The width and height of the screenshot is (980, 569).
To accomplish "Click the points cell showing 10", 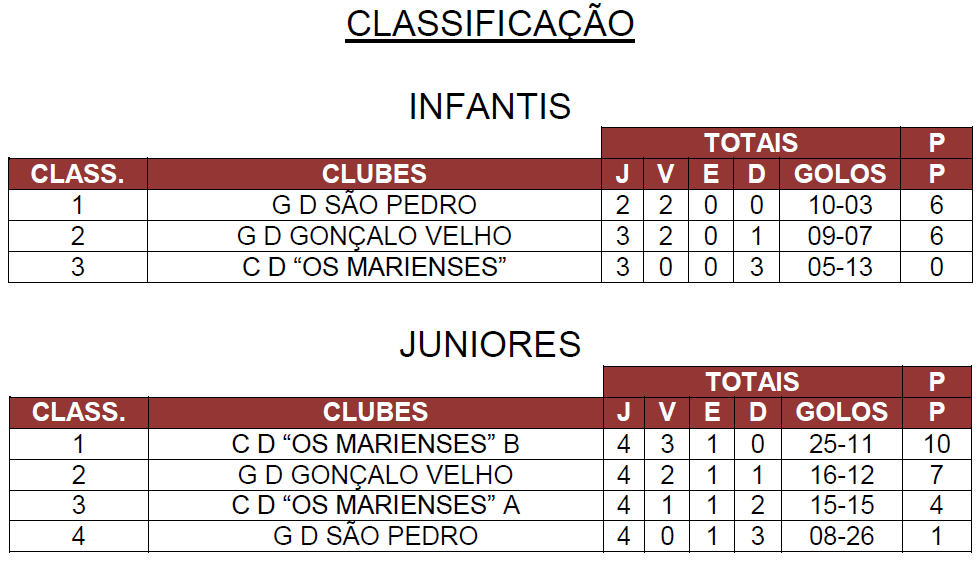I will point(937,444).
